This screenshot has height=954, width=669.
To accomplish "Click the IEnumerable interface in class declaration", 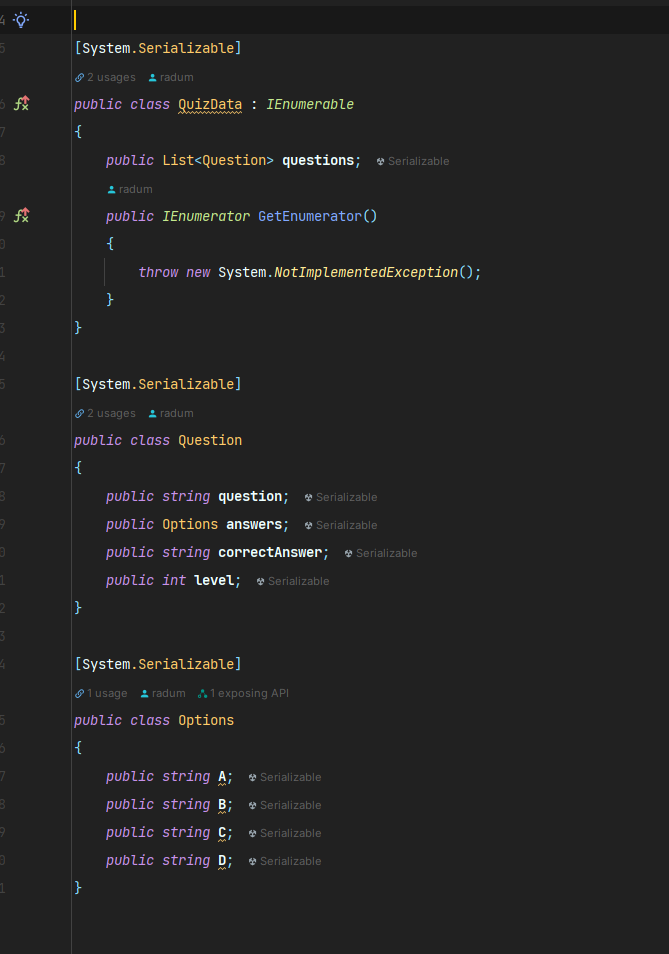I will 310,104.
